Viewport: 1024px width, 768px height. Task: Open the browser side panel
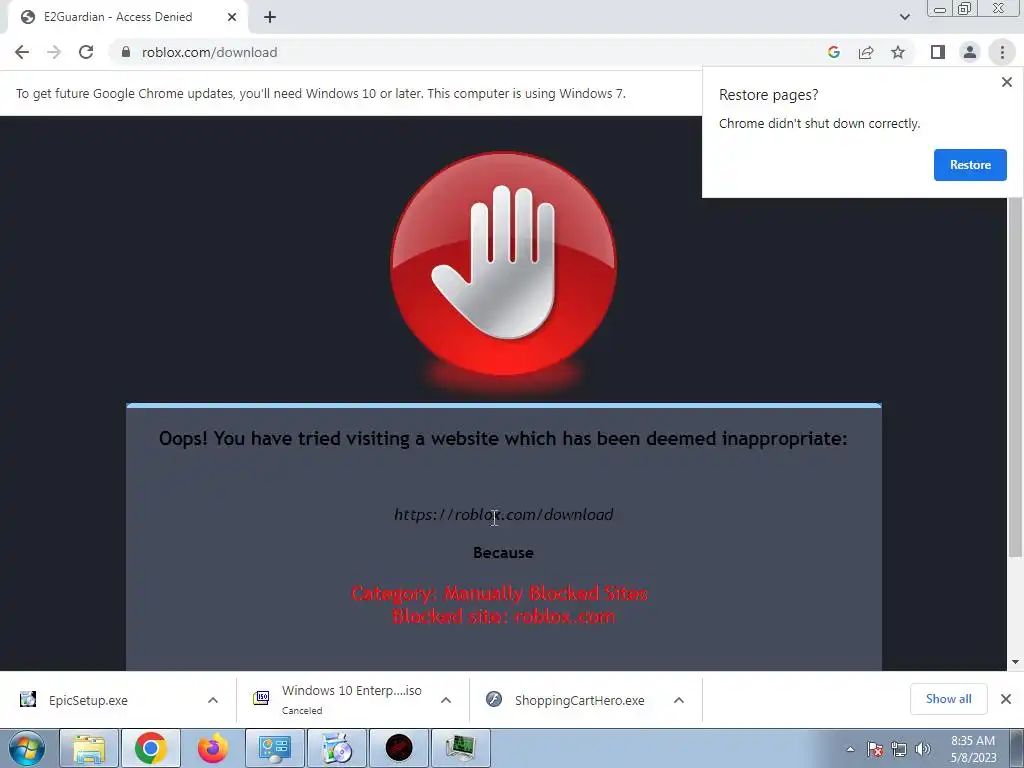938,52
